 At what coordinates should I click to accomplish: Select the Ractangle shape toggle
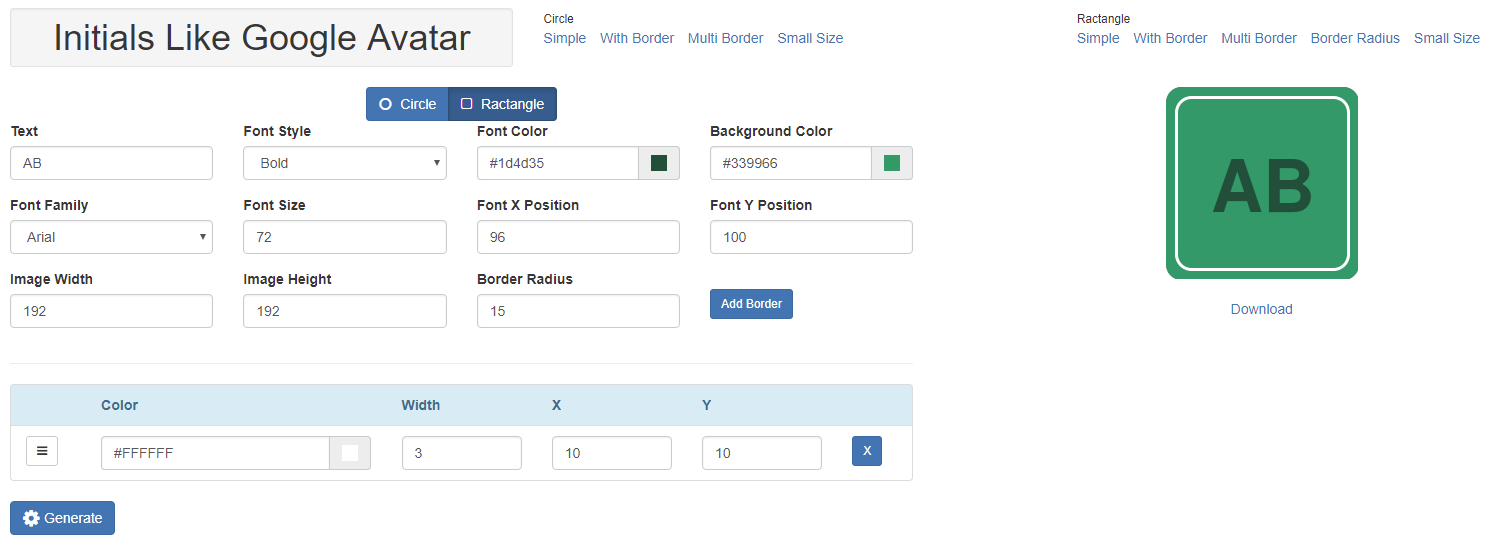pyautogui.click(x=502, y=104)
